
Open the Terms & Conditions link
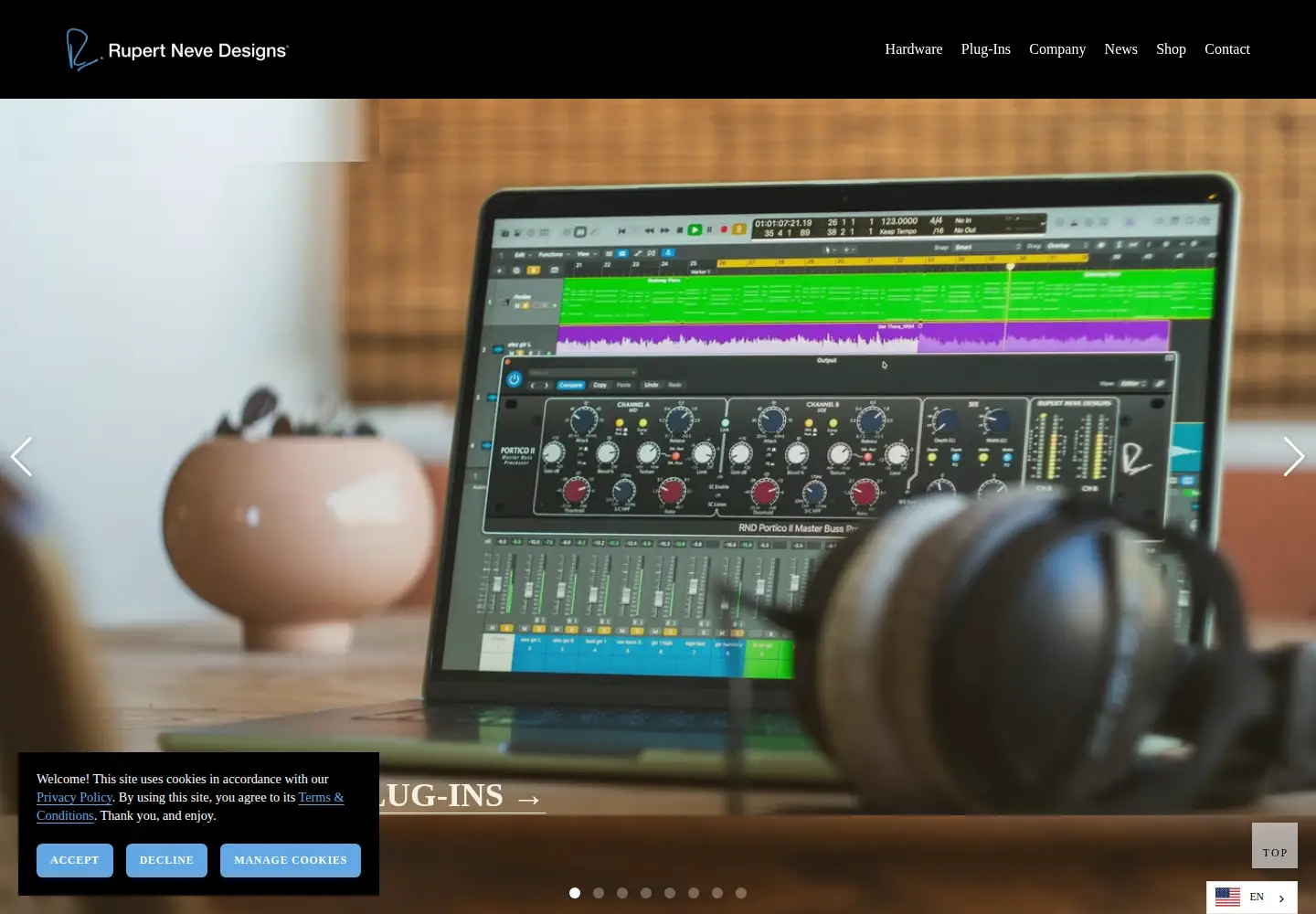[321, 797]
